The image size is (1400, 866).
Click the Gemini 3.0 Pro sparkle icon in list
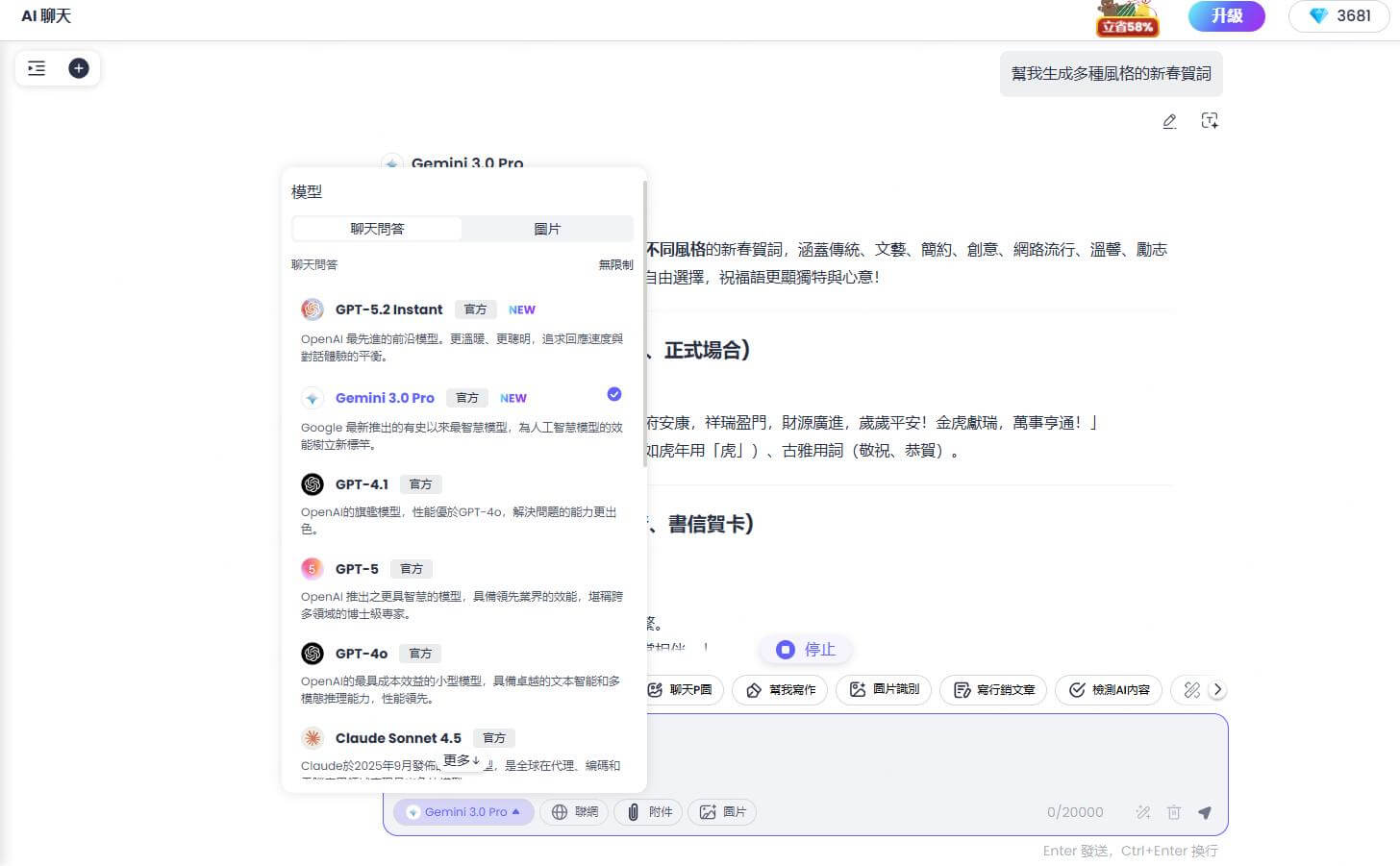312,398
